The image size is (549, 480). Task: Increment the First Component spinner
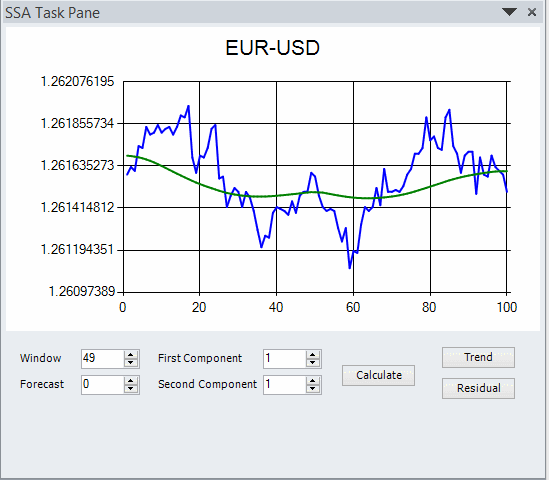tap(313, 355)
